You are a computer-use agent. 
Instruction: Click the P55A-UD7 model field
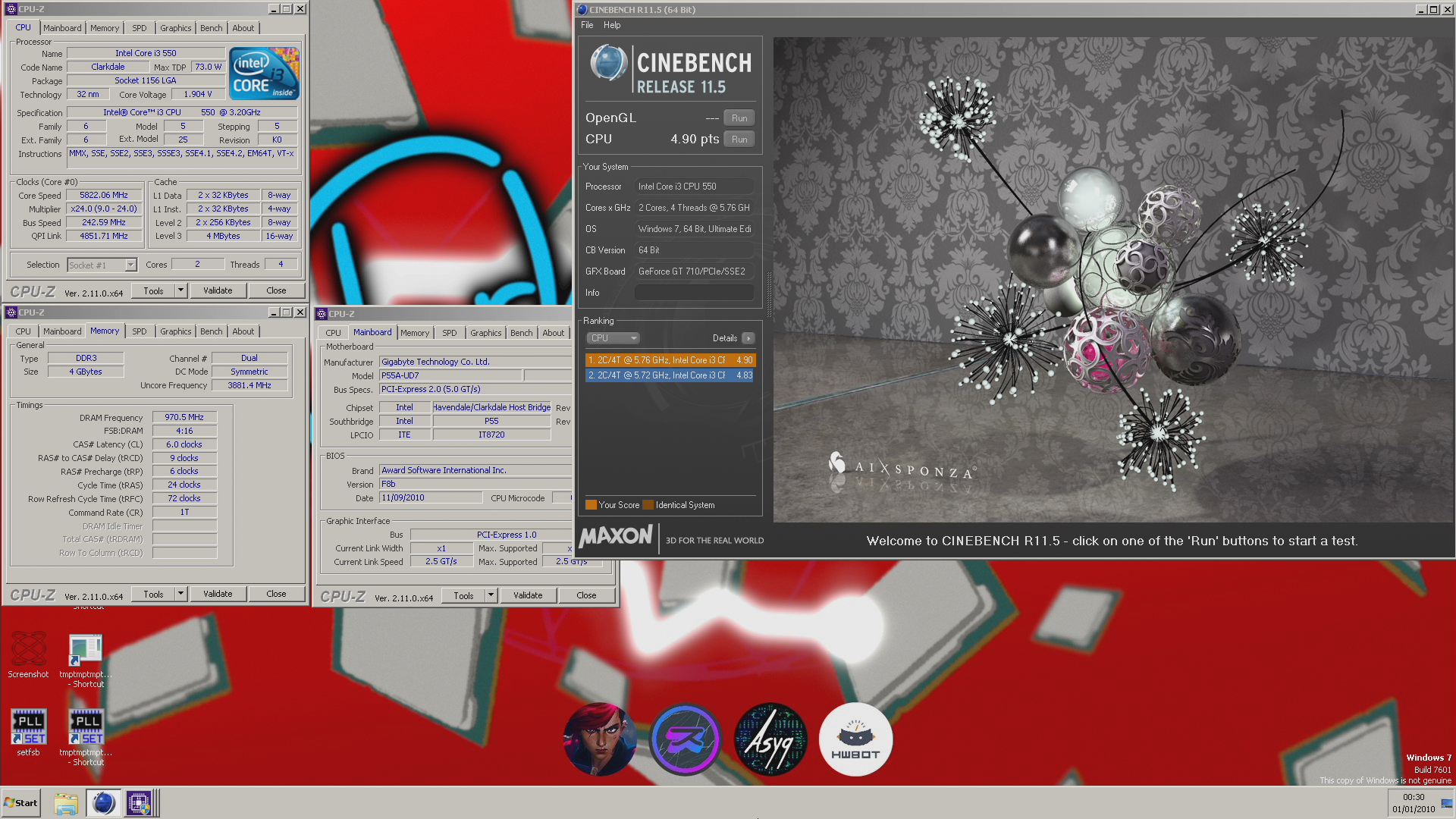click(x=450, y=376)
